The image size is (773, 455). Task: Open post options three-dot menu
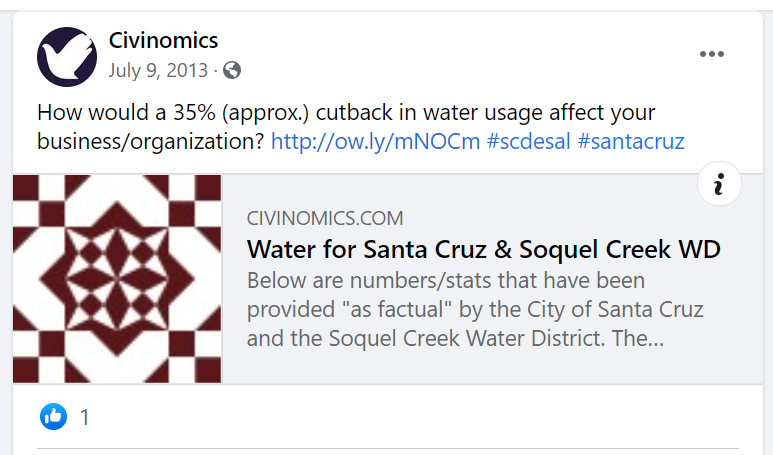coord(711,55)
